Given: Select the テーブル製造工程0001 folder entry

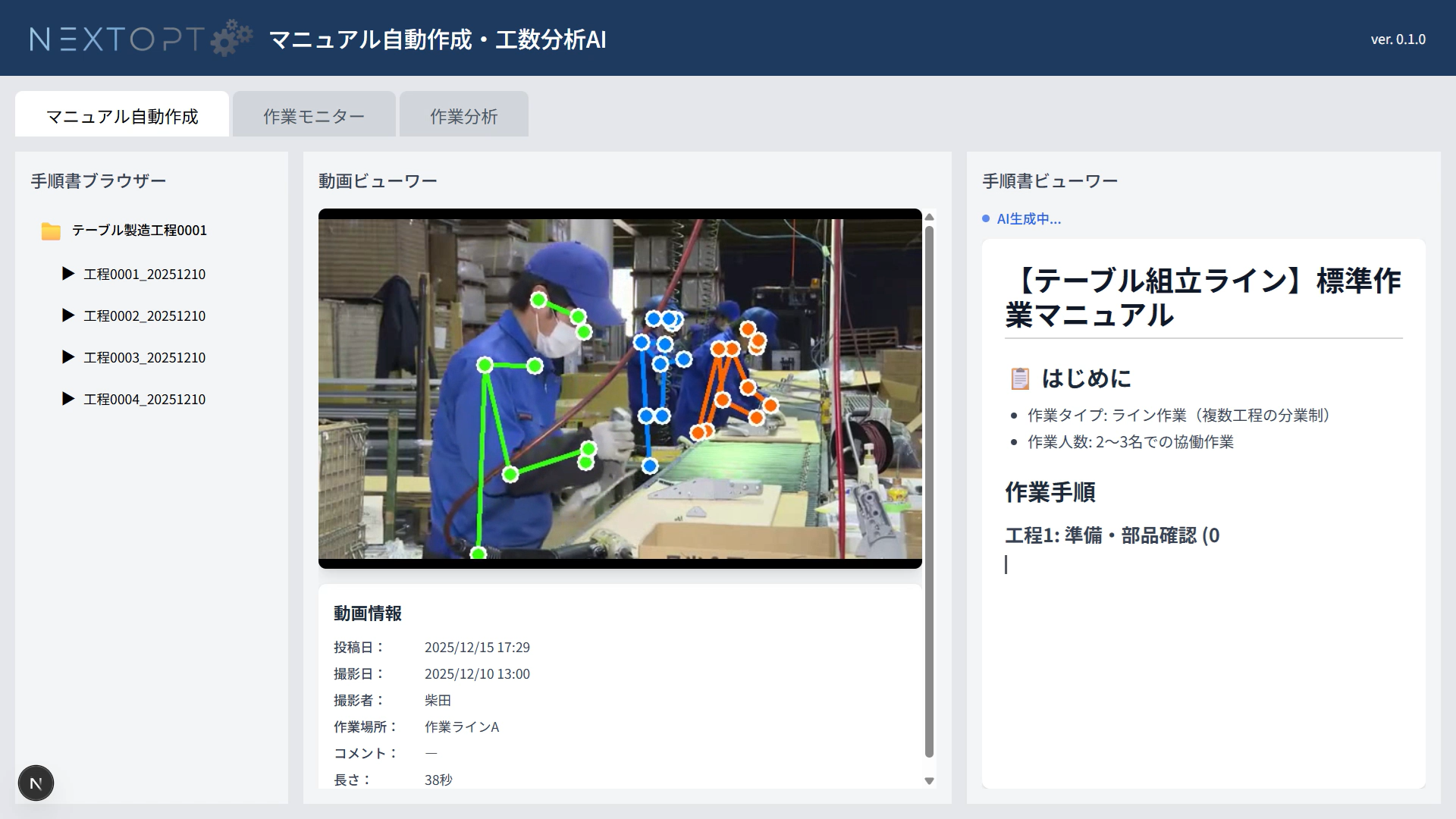Looking at the screenshot, I should point(138,230).
